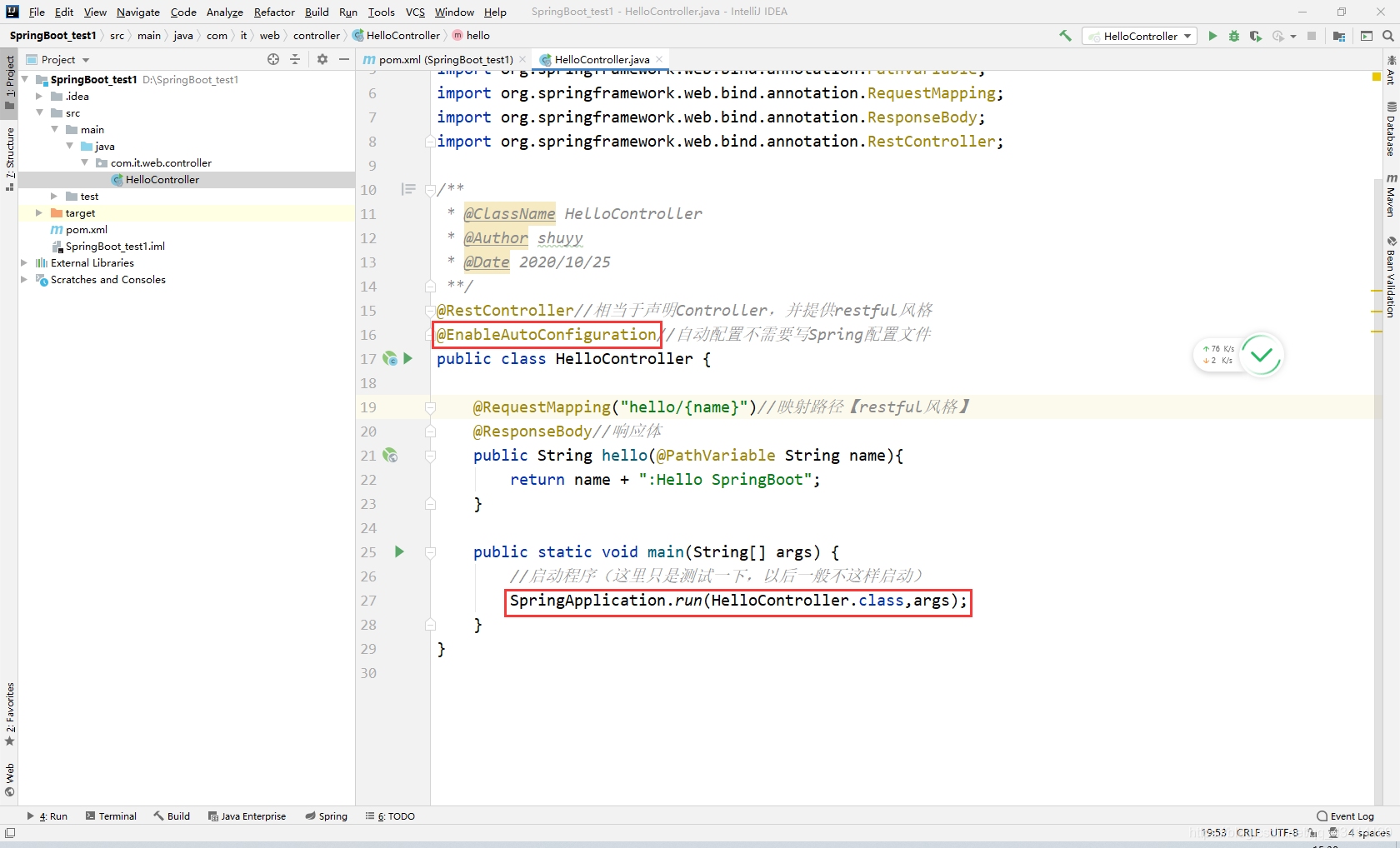This screenshot has width=1400, height=848.
Task: Click the Build Project hammer icon
Action: [x=1065, y=36]
